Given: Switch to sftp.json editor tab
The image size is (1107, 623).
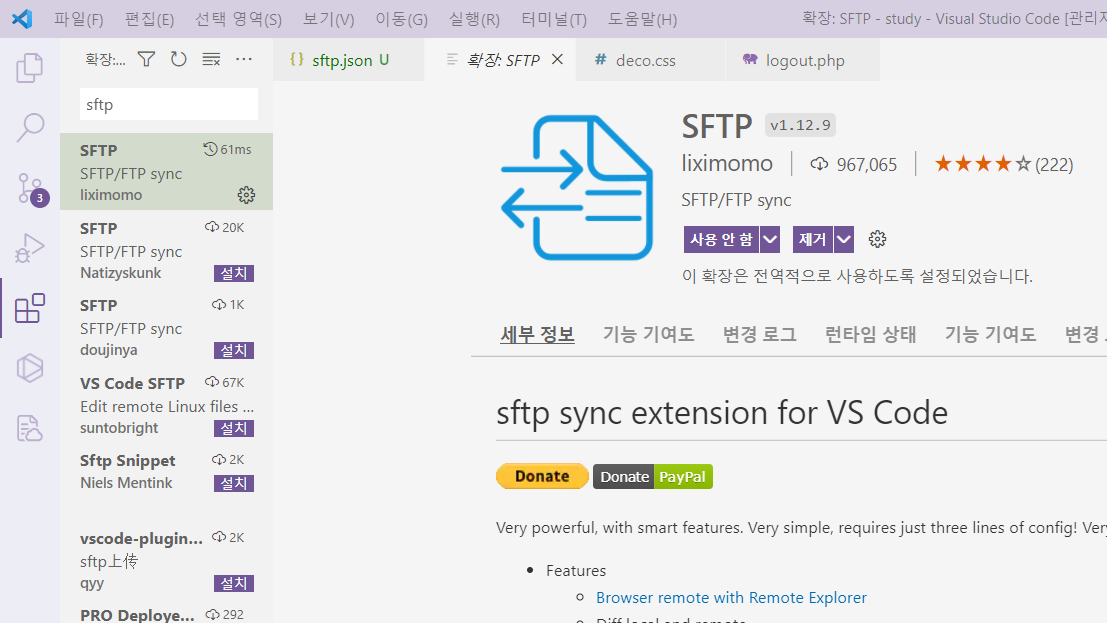Looking at the screenshot, I should [349, 60].
